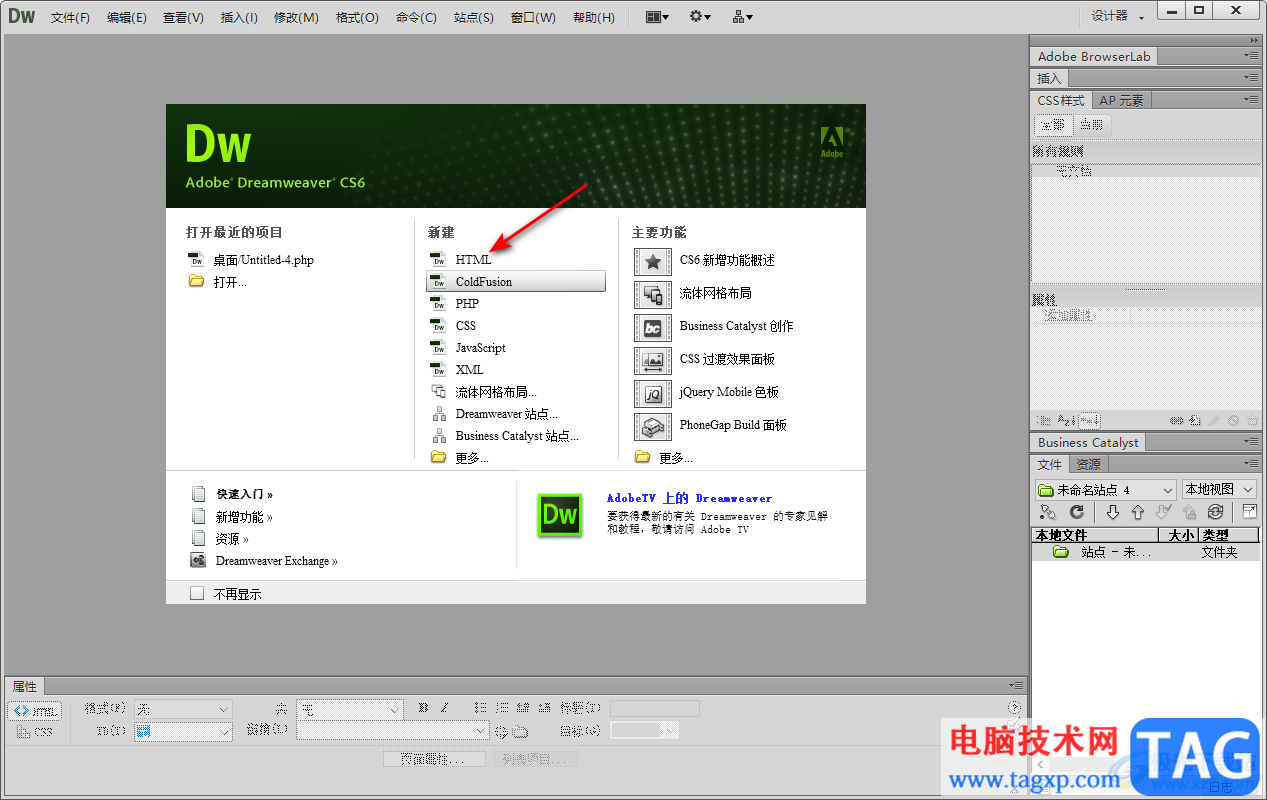Image resolution: width=1267 pixels, height=800 pixels.
Task: Create a new XML document
Action: tap(469, 370)
